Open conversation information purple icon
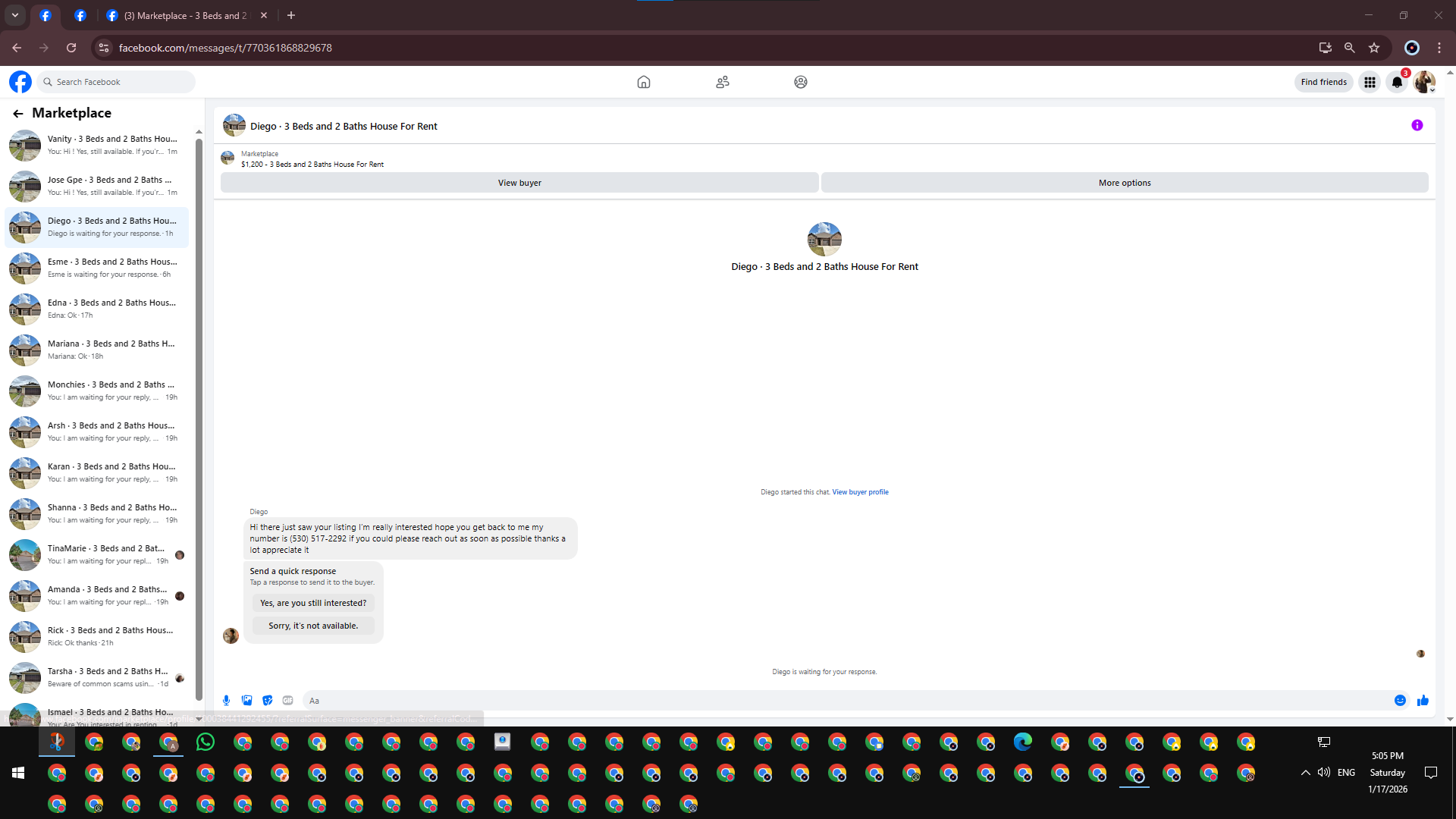The image size is (1456, 819). coord(1417,126)
